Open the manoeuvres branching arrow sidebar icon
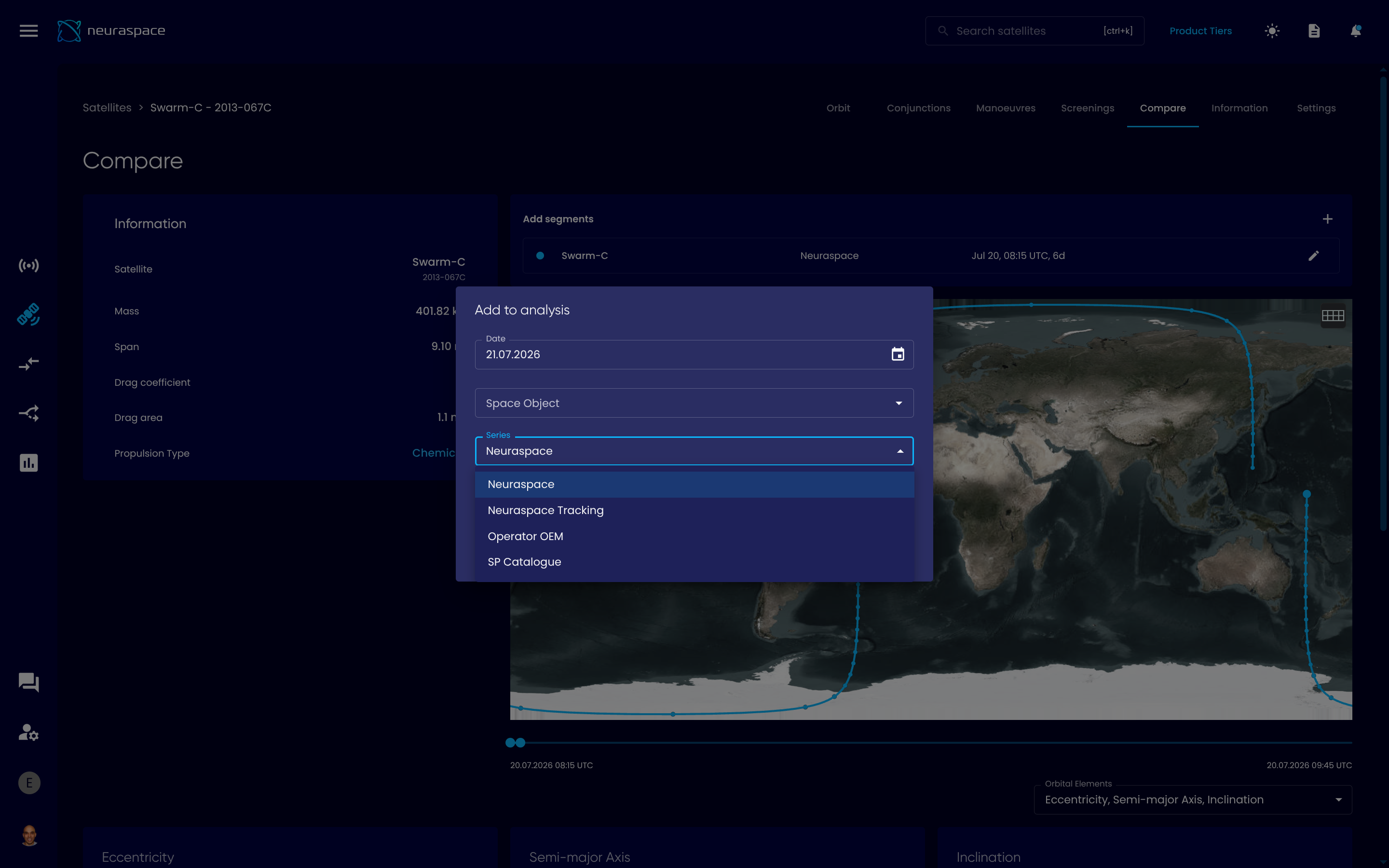This screenshot has width=1389, height=868. pos(29,413)
